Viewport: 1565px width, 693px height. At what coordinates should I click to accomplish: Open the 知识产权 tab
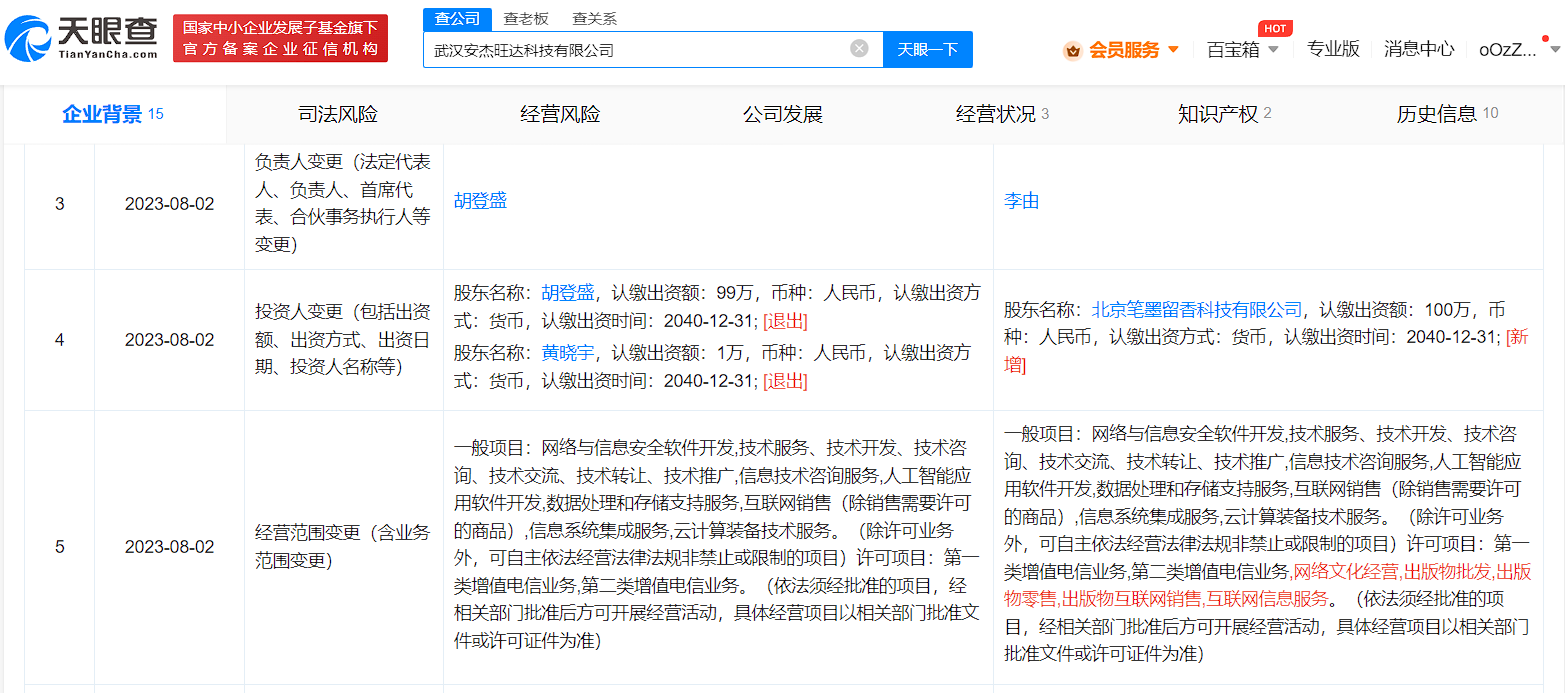[1225, 114]
